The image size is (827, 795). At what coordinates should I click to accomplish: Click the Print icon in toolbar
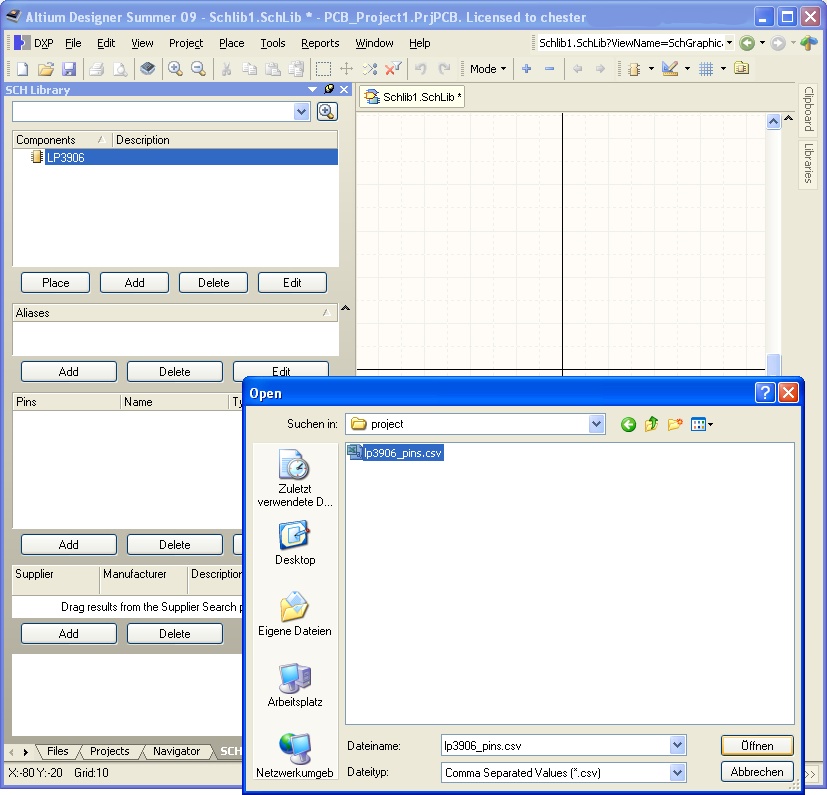97,69
